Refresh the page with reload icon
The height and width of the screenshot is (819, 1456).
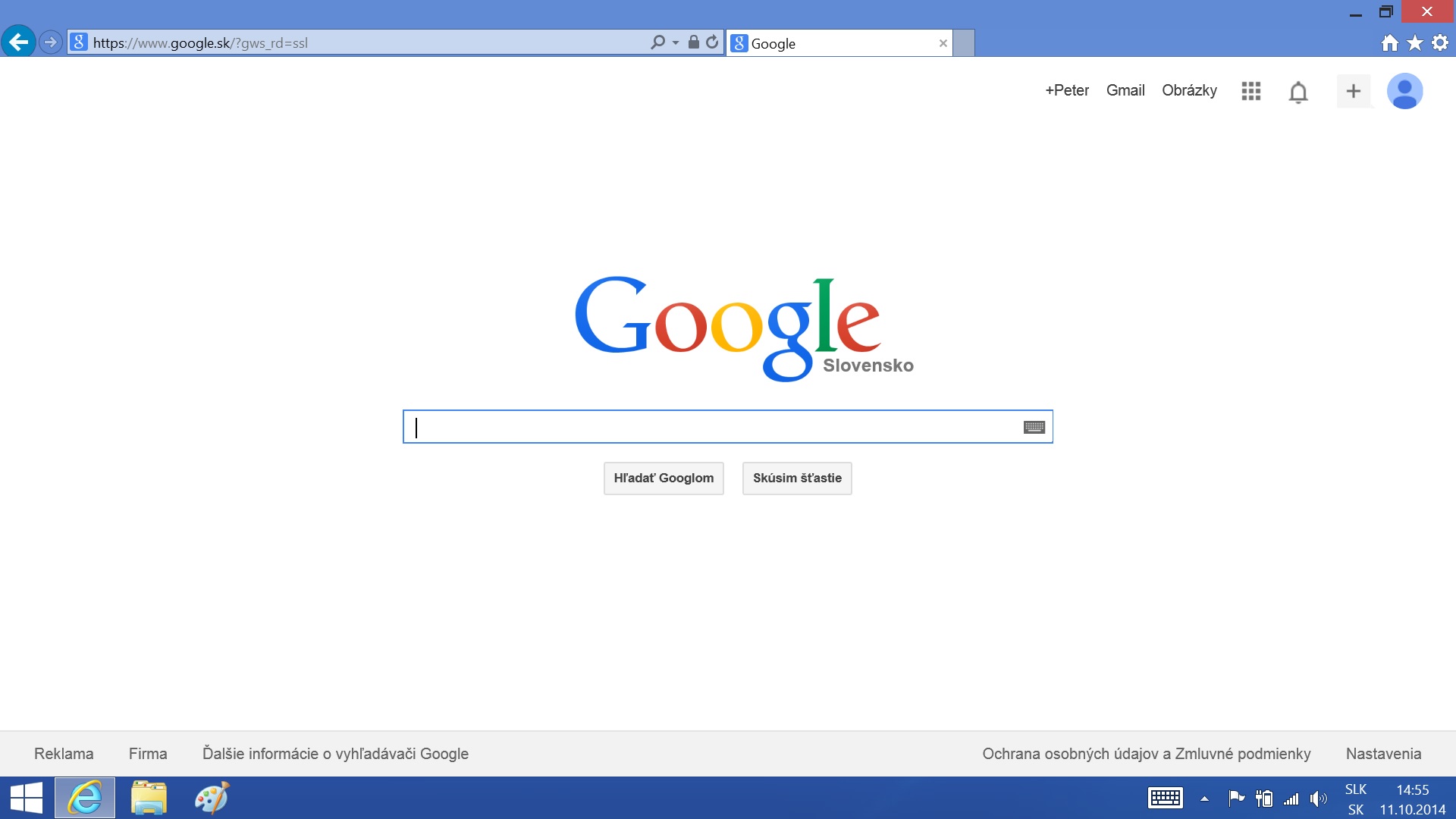click(x=712, y=42)
